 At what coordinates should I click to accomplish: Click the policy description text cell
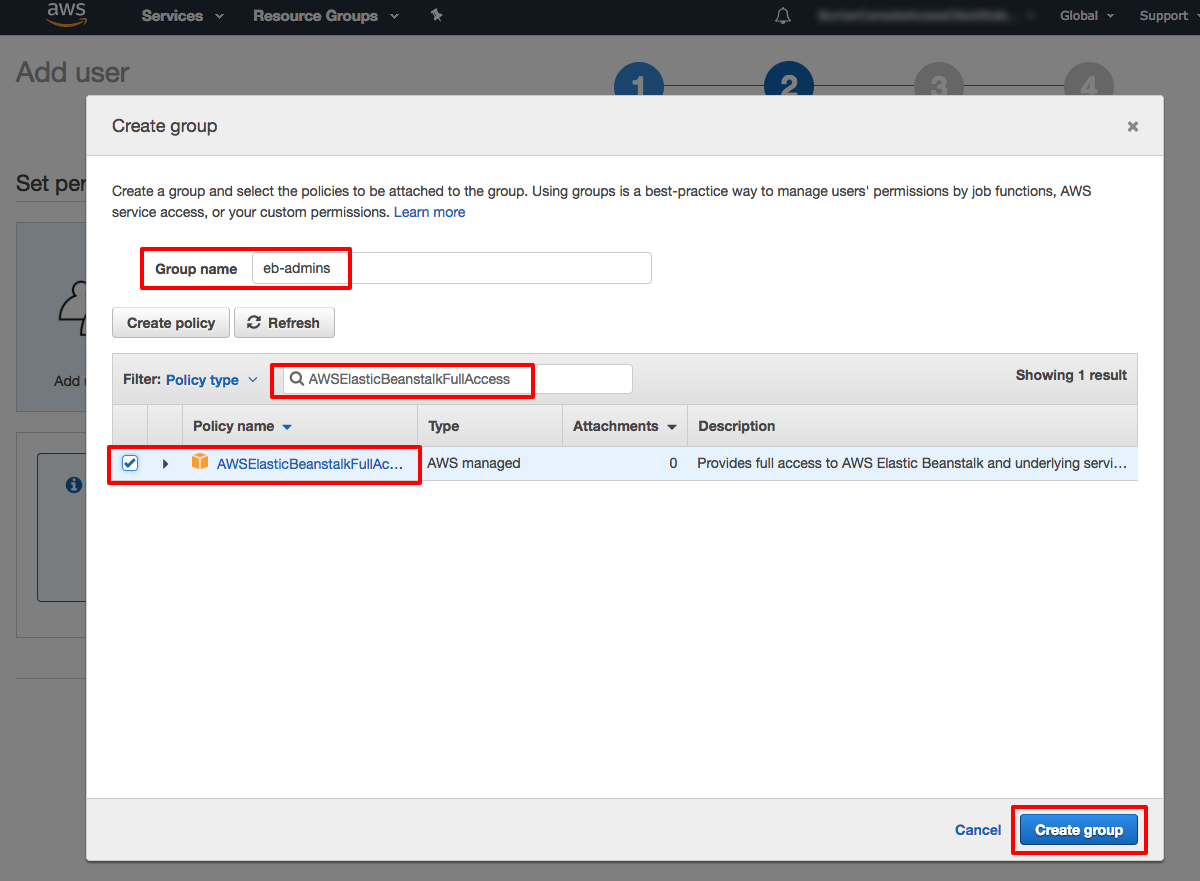click(x=912, y=463)
